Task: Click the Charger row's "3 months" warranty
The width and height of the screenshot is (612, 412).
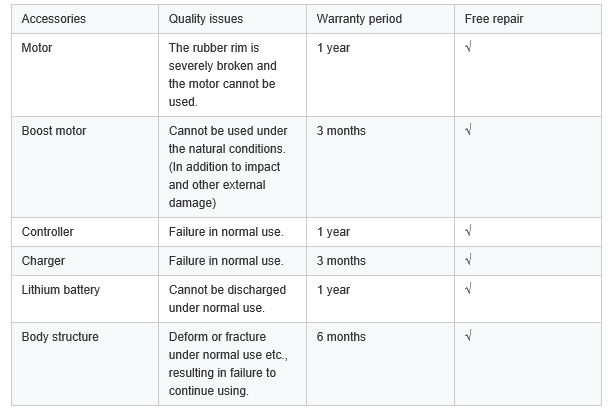Action: pos(341,261)
